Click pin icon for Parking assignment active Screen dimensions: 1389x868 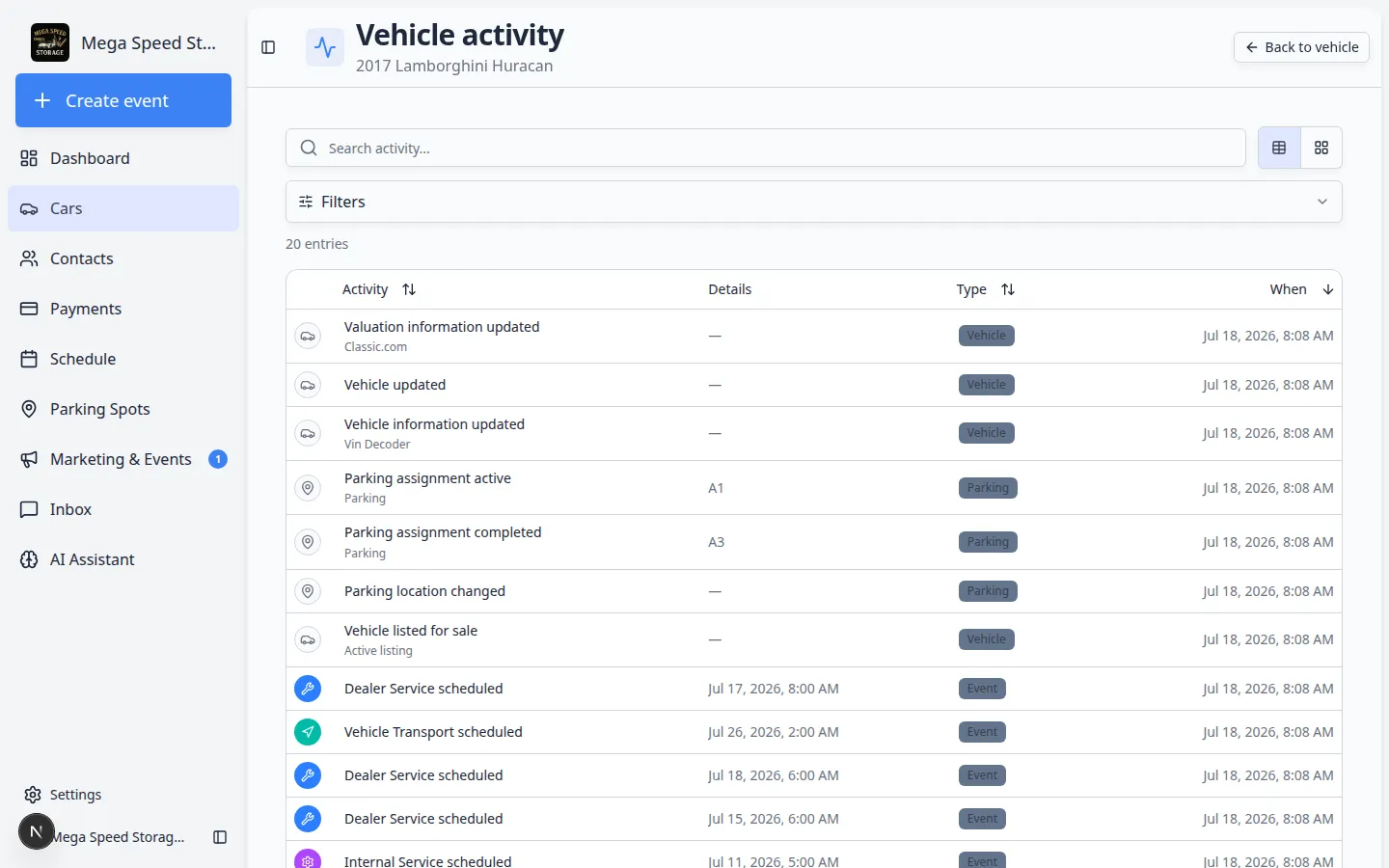pos(308,488)
